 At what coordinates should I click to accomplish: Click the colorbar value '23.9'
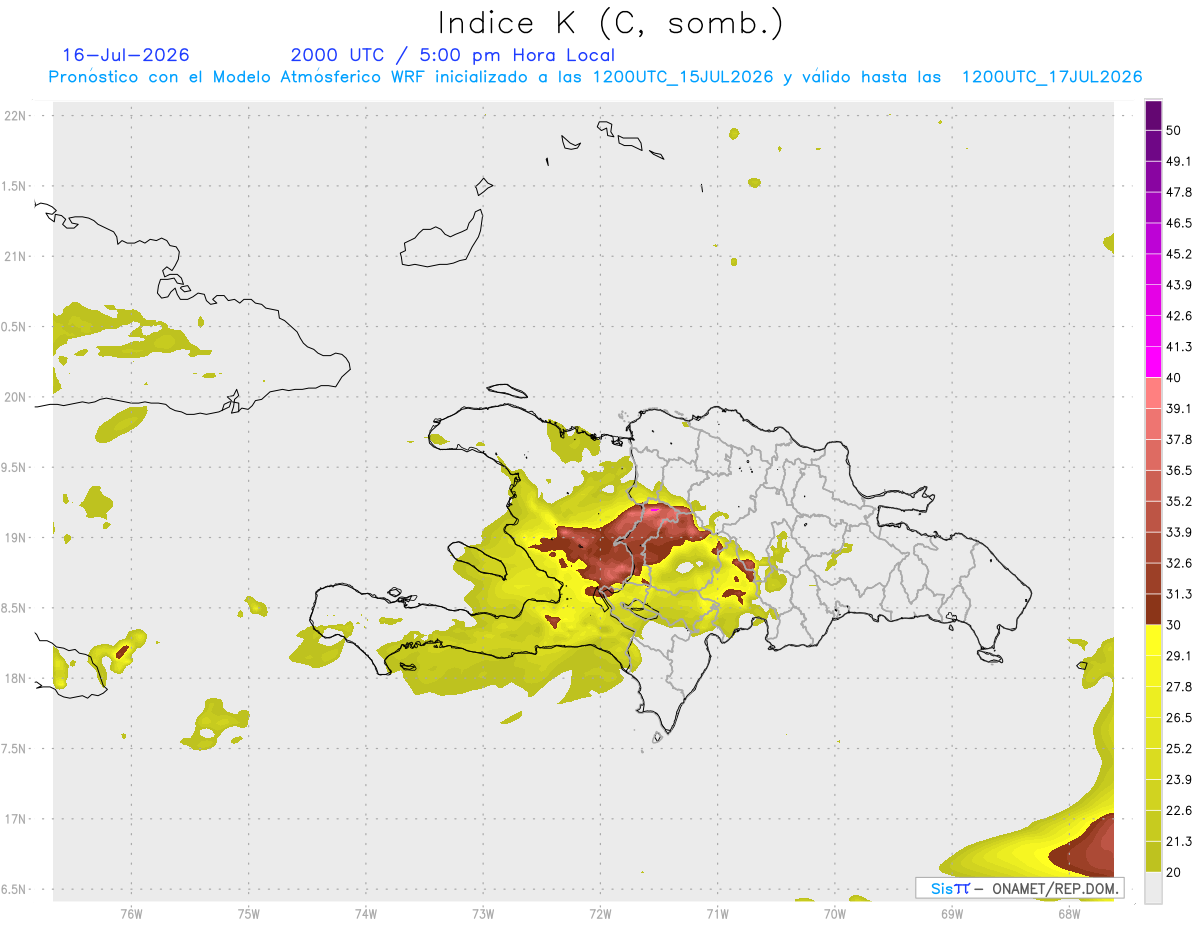pyautogui.click(x=1179, y=780)
